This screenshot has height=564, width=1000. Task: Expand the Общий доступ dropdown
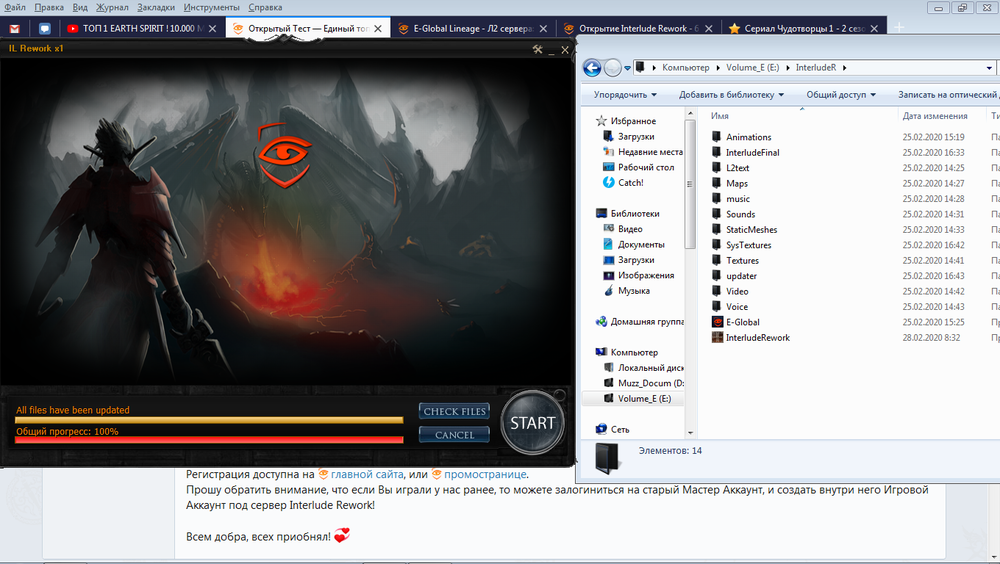[840, 95]
